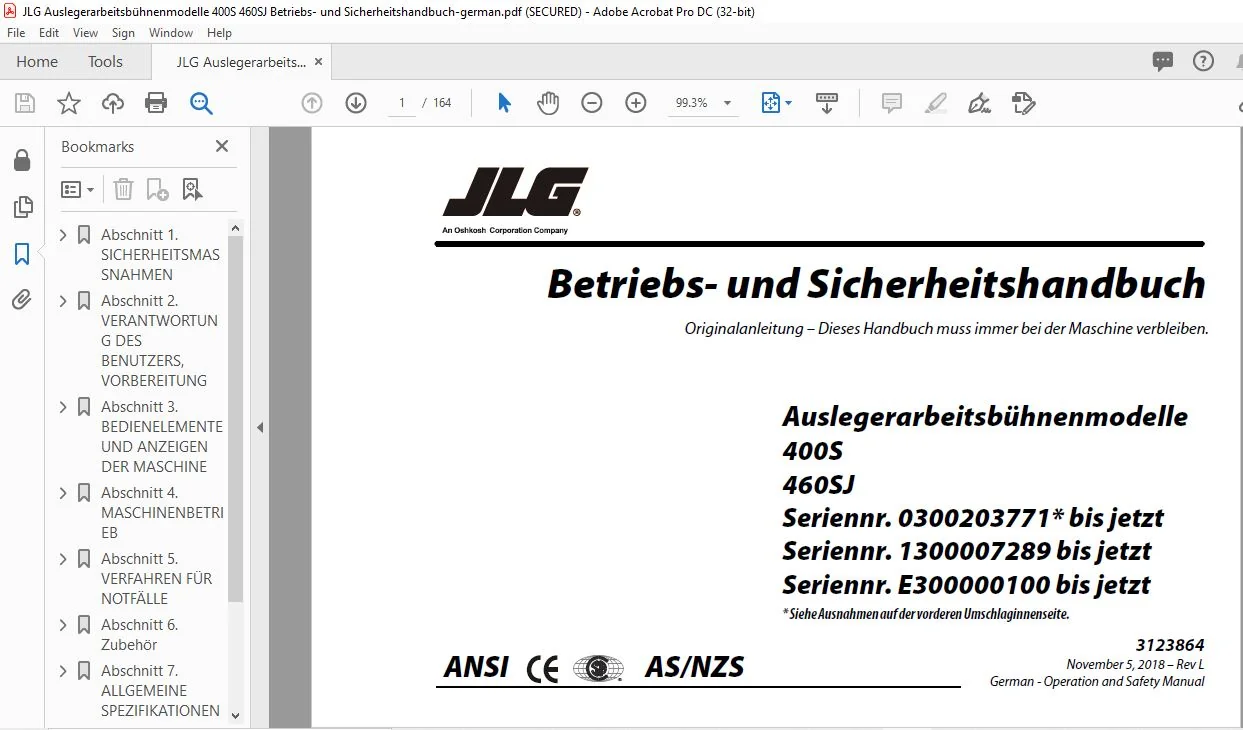Click the page number input field
Image resolution: width=1243 pixels, height=730 pixels.
click(x=401, y=103)
